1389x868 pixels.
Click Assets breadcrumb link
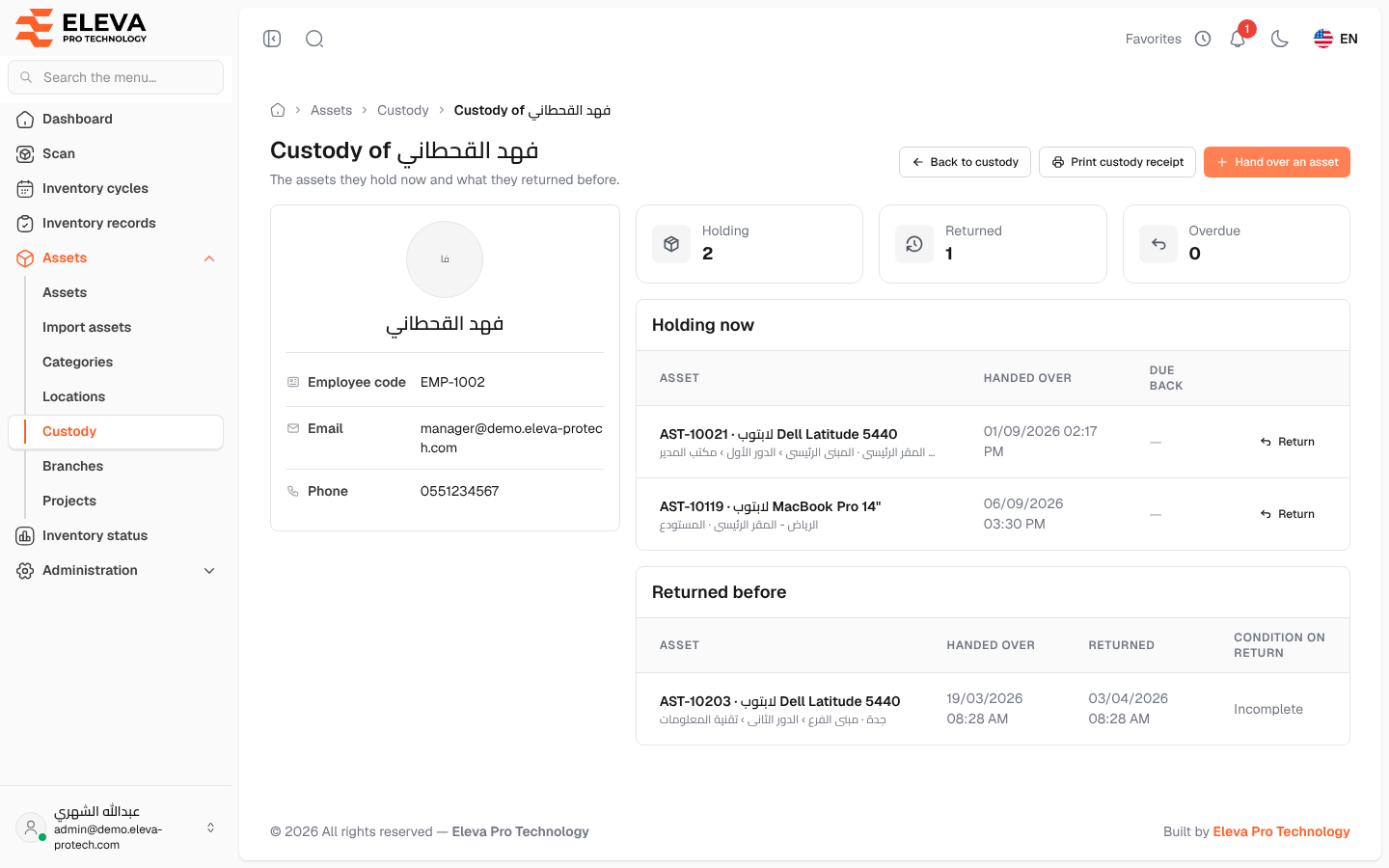pos(331,110)
